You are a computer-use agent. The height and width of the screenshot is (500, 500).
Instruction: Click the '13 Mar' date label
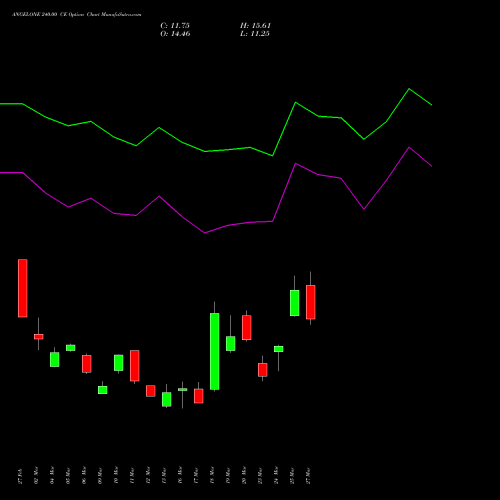tap(164, 475)
